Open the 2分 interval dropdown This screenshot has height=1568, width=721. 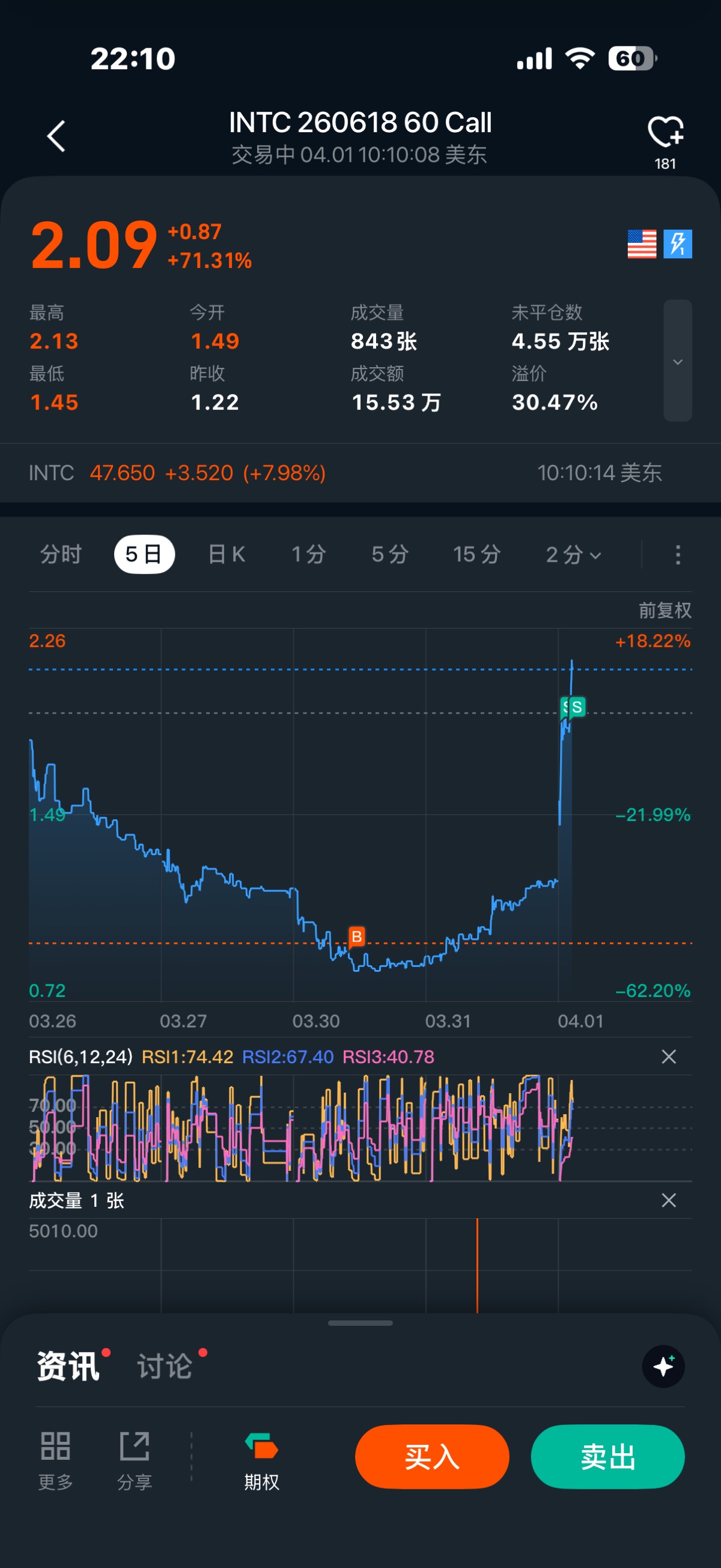pos(573,555)
